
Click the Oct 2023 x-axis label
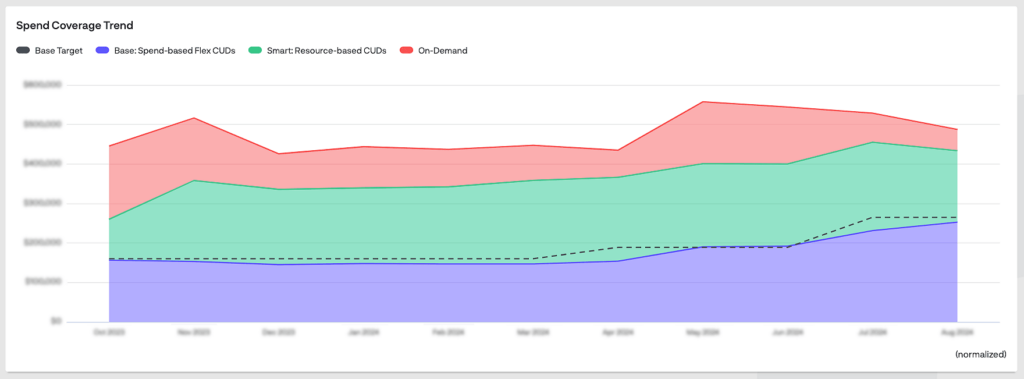click(x=108, y=332)
